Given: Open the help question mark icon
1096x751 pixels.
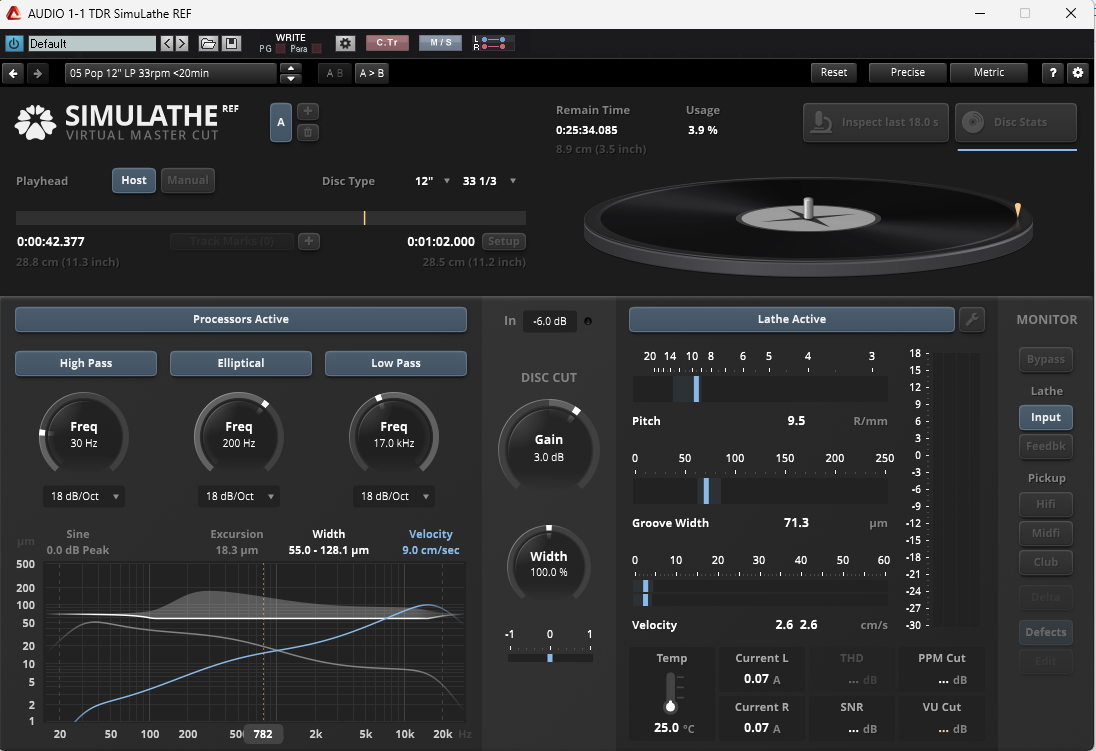Looking at the screenshot, I should click(1052, 73).
